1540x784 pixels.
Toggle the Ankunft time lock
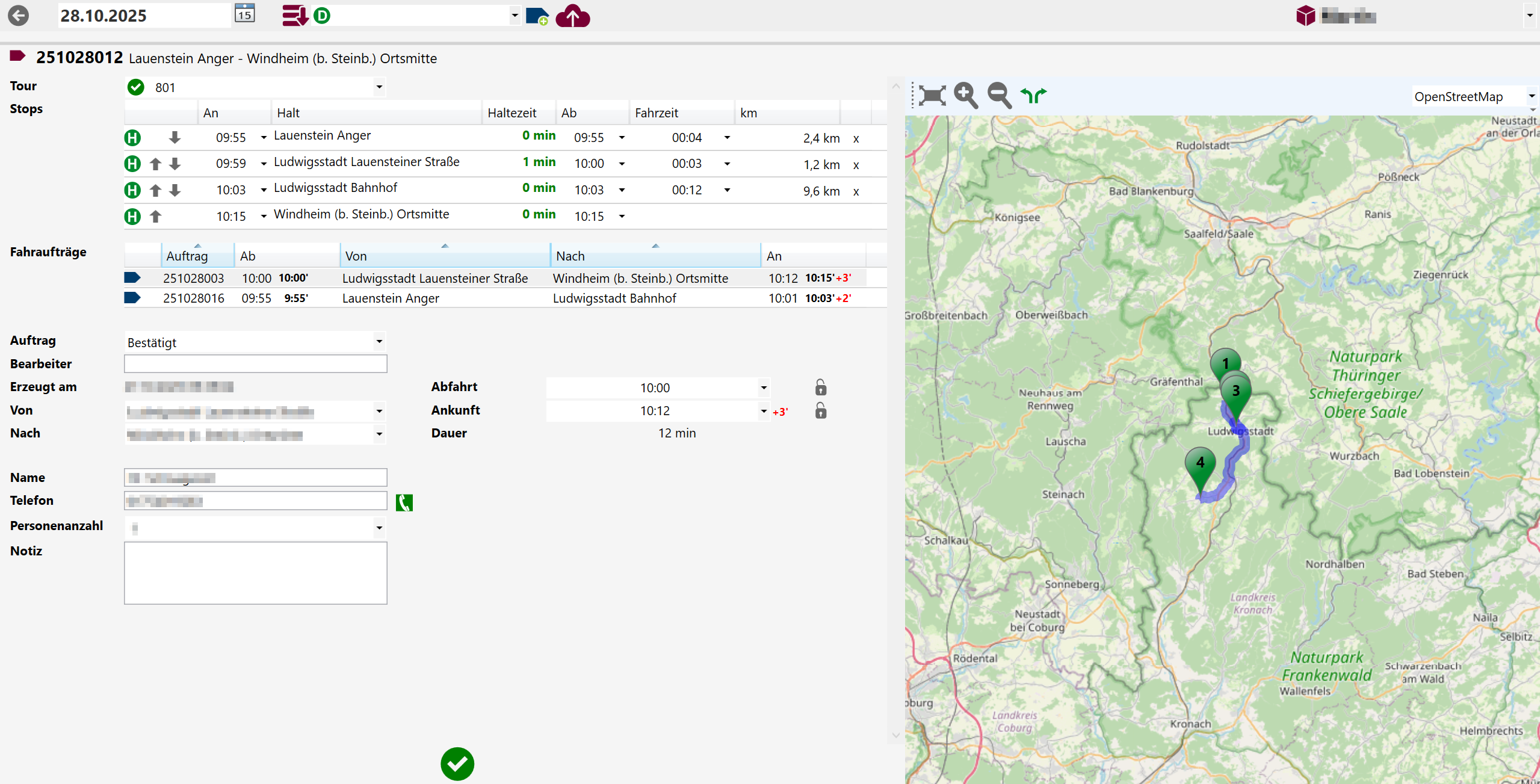click(x=820, y=411)
